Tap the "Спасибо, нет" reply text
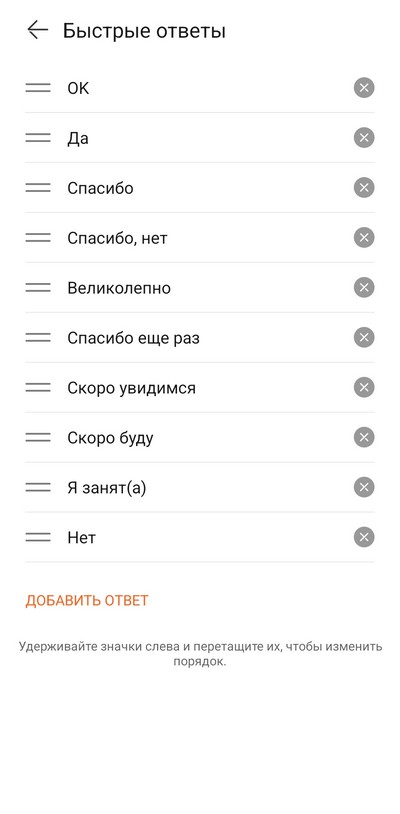Screen dimensions: 400x814 (117, 238)
